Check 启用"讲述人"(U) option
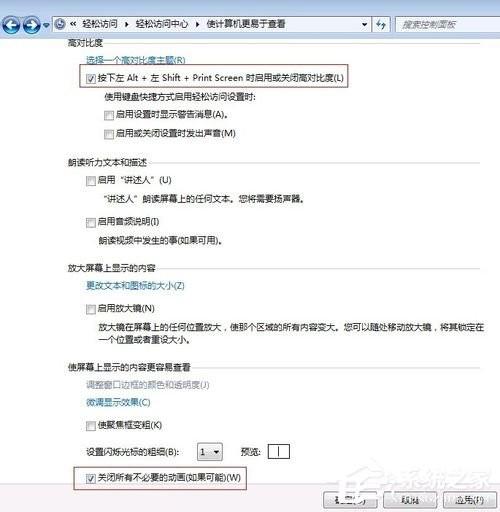500x512 pixels. click(91, 181)
